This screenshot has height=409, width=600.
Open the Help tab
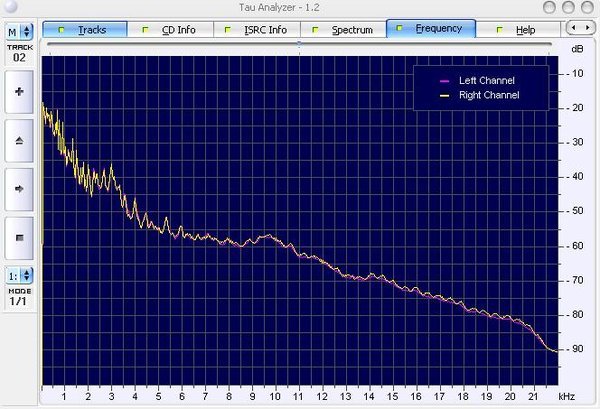coord(518,29)
